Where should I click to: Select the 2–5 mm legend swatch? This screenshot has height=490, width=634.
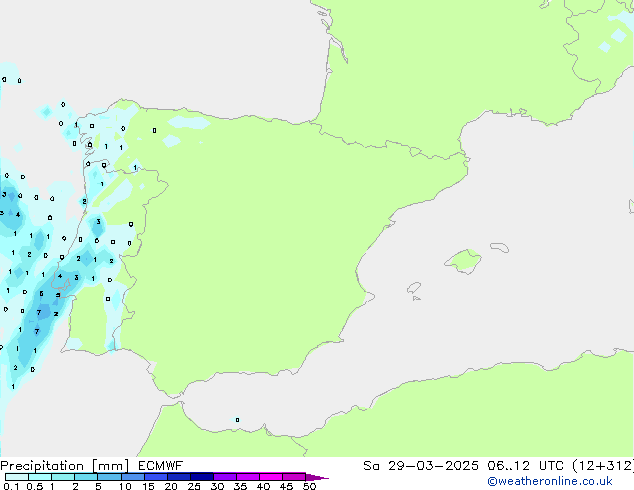click(x=86, y=477)
